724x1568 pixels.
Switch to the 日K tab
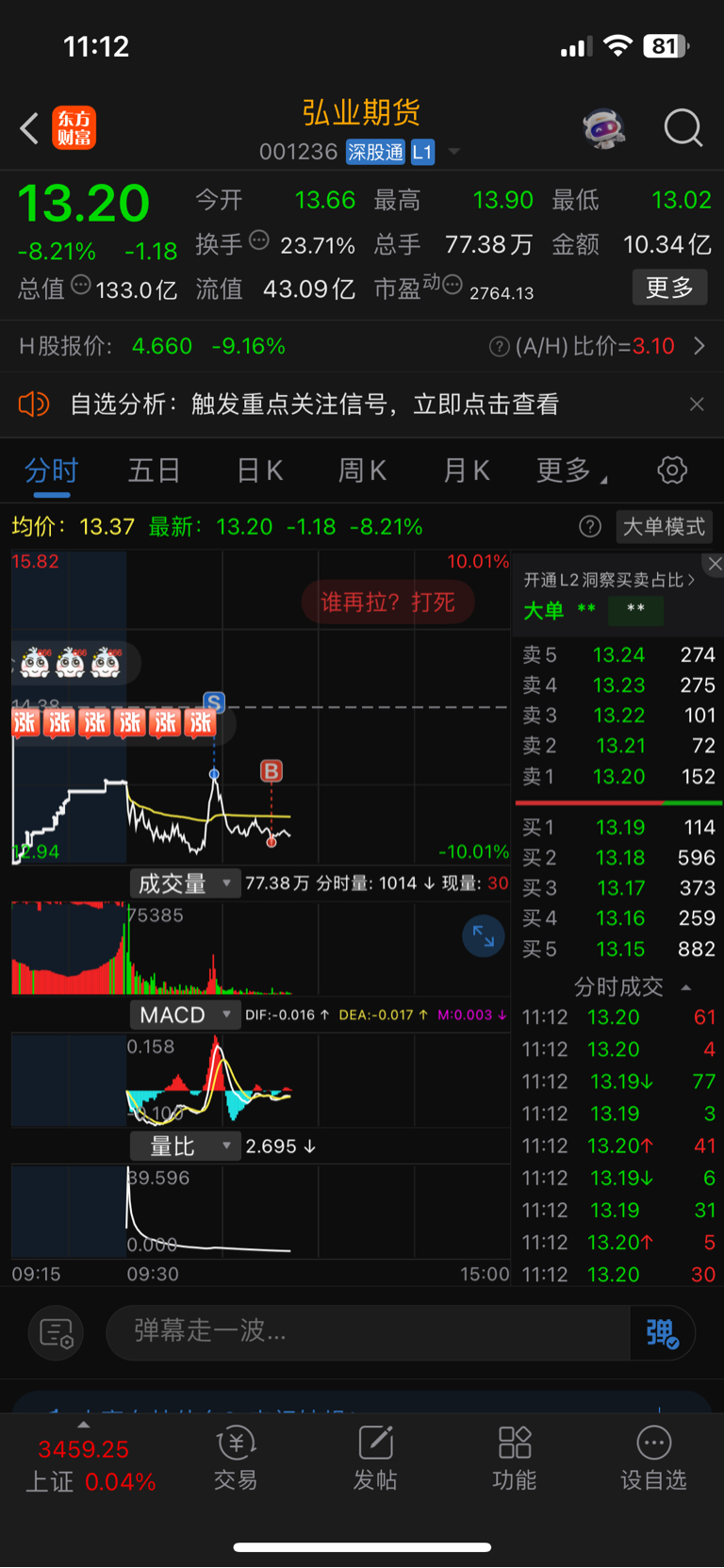tap(259, 470)
